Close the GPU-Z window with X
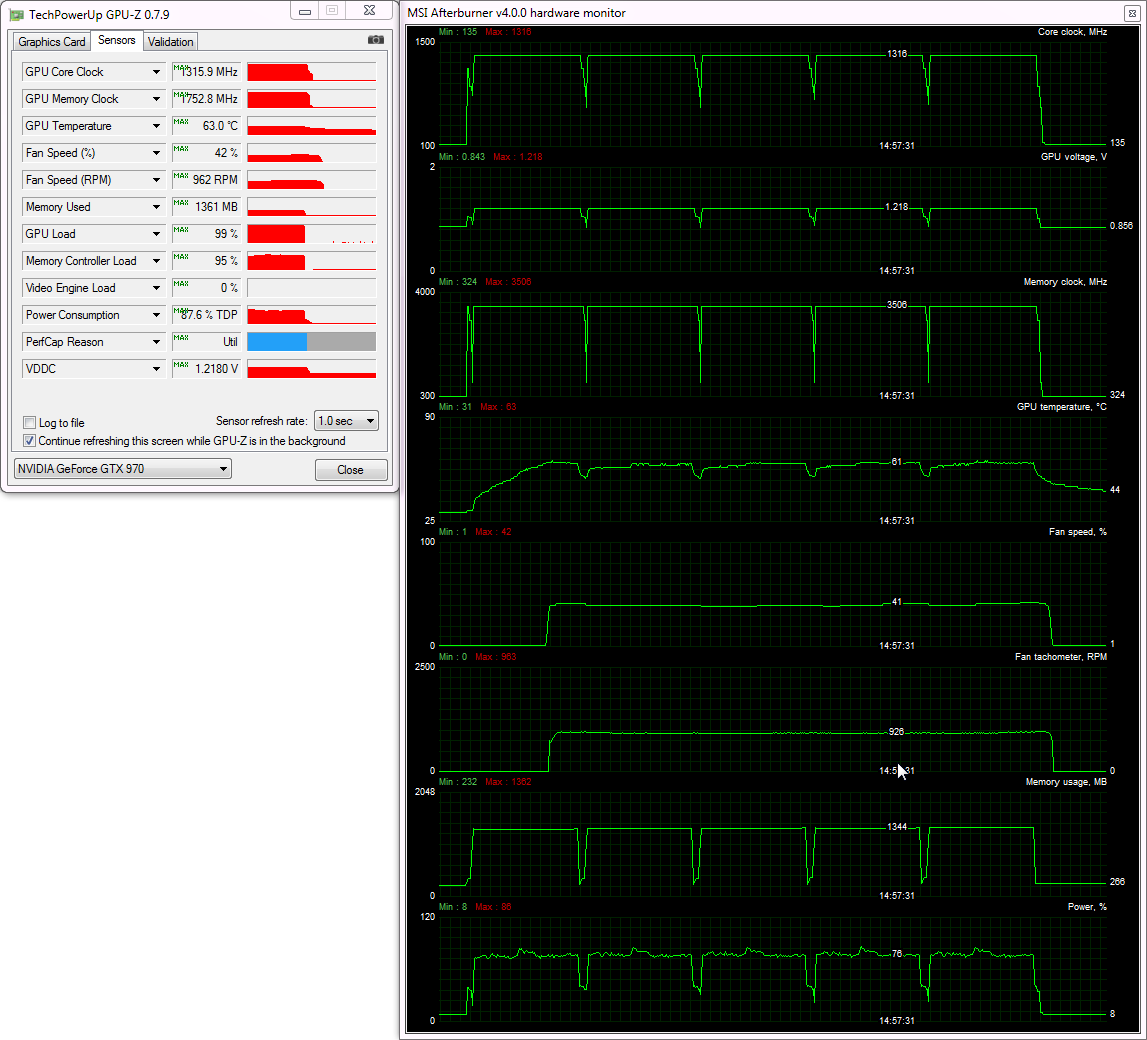 click(369, 11)
